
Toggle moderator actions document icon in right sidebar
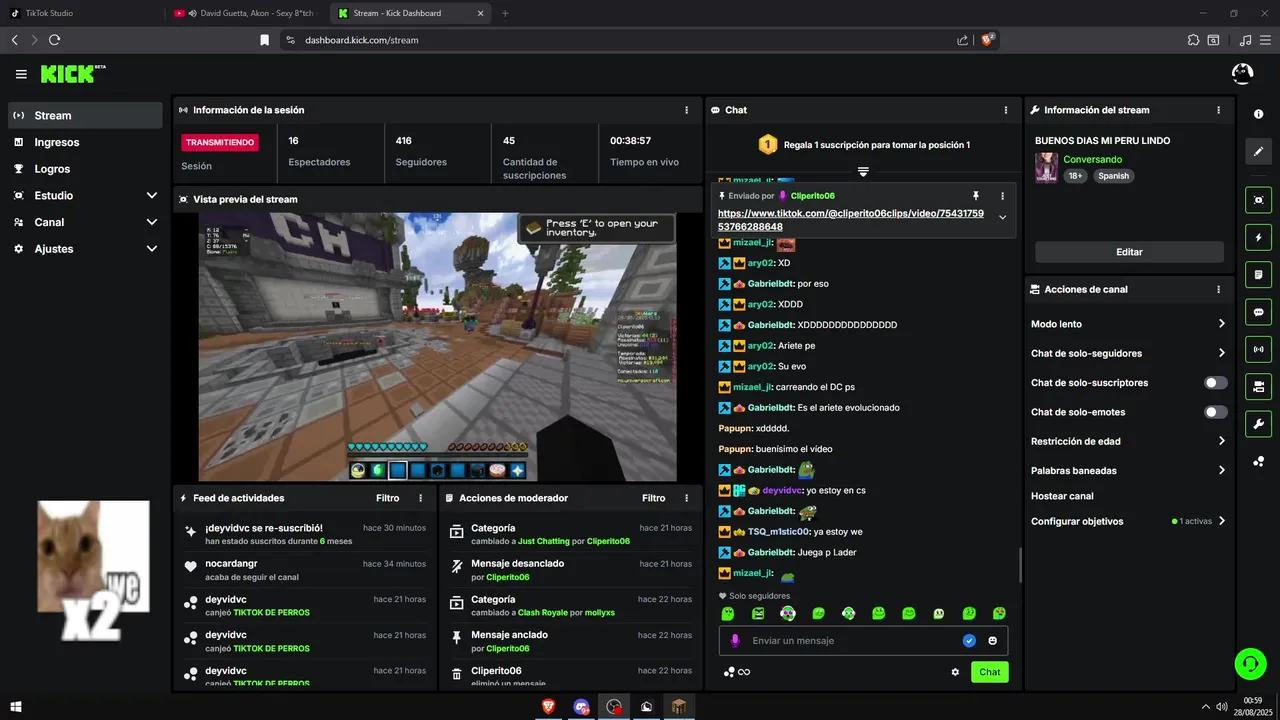1258,275
